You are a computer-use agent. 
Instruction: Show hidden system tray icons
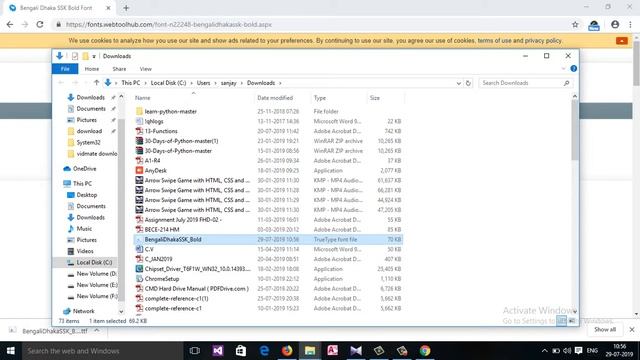[x=544, y=351]
